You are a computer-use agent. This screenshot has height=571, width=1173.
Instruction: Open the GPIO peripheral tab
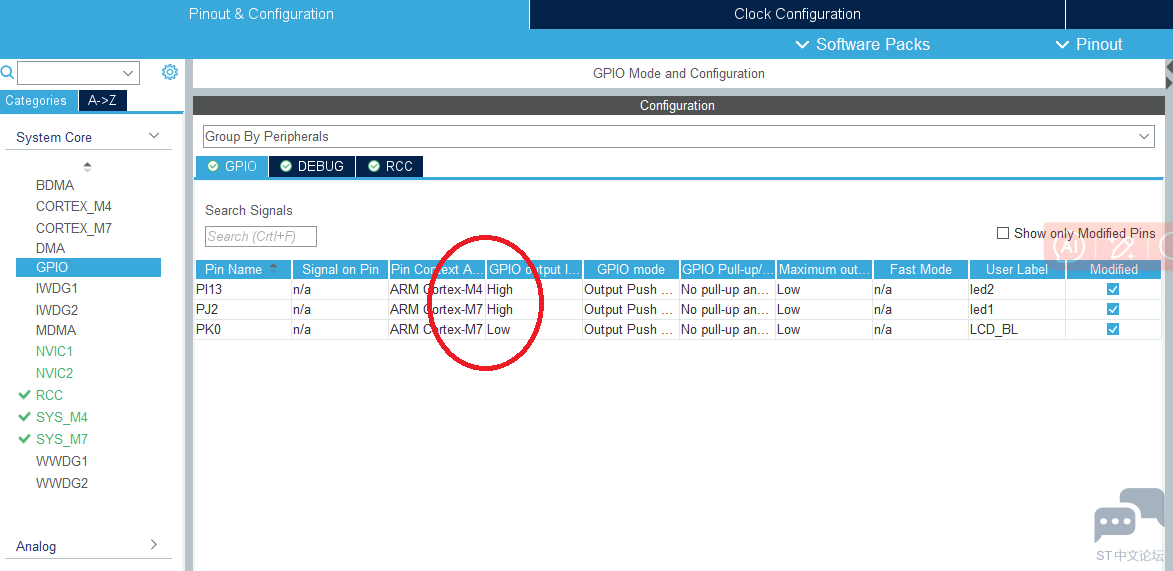tap(231, 166)
